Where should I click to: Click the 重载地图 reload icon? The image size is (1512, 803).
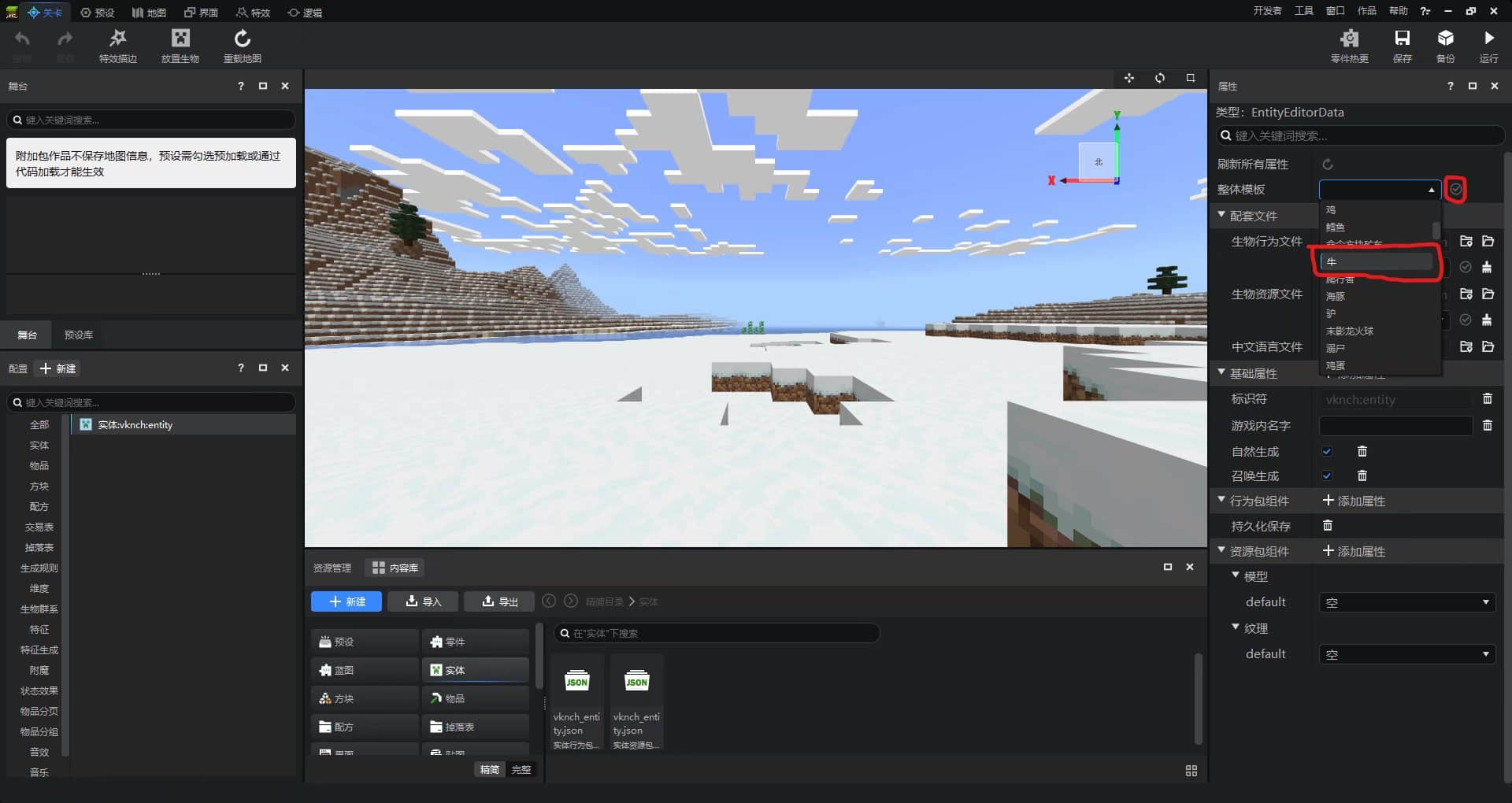(243, 39)
